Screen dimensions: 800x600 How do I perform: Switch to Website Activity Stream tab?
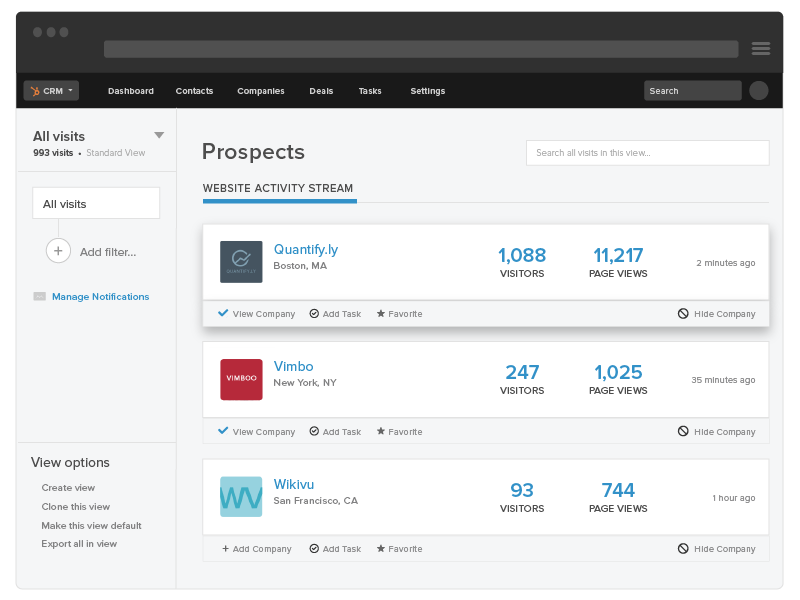tap(278, 188)
